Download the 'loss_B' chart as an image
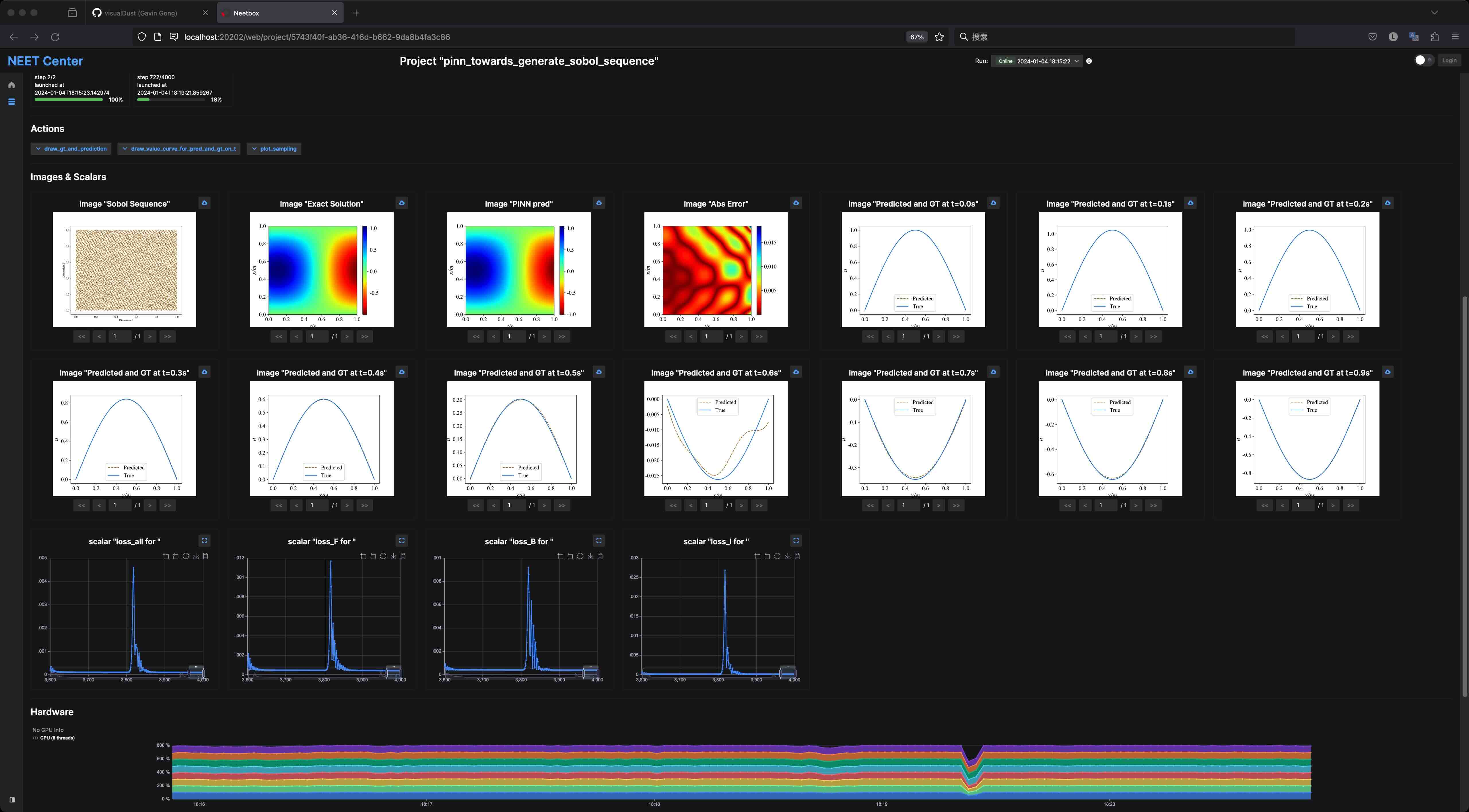 [x=590, y=556]
